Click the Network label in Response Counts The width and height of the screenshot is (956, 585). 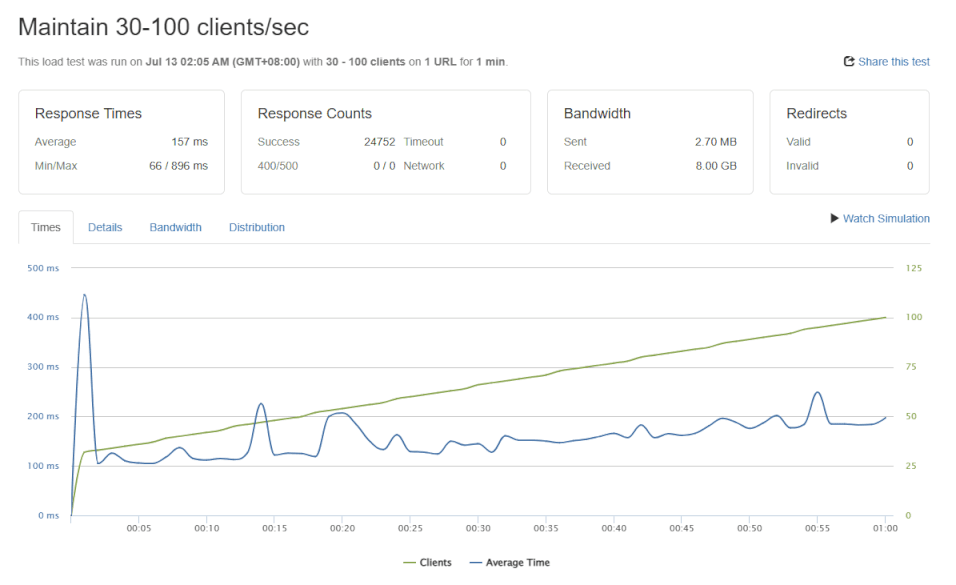tap(424, 166)
